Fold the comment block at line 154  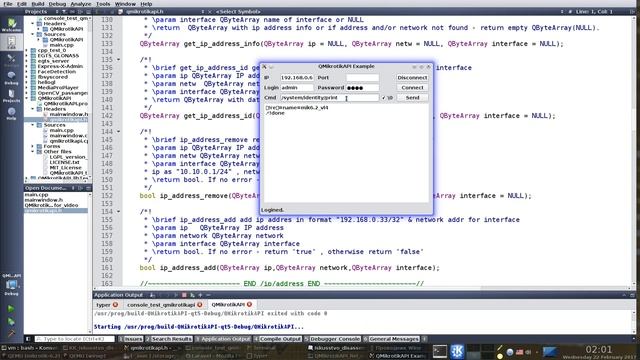pyautogui.click(x=118, y=211)
